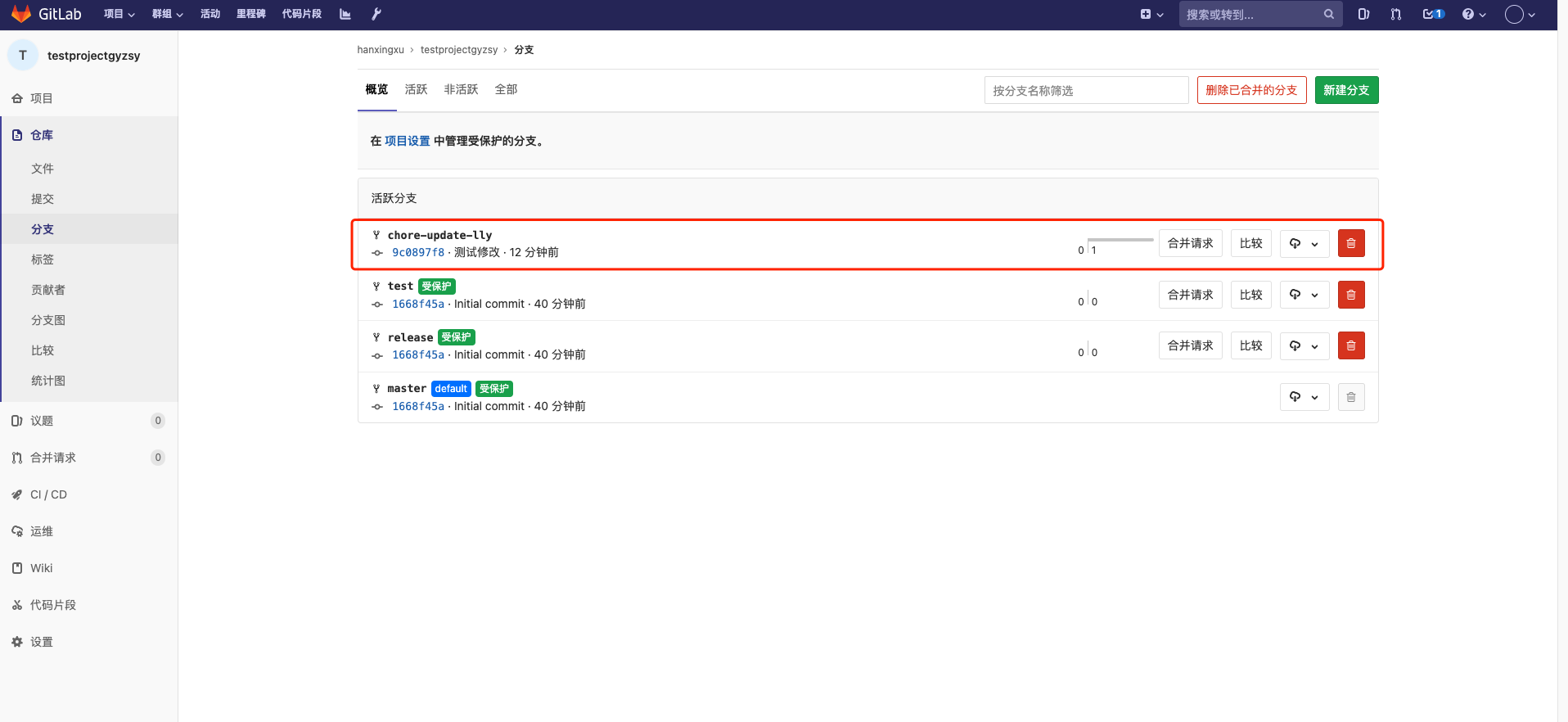Open 标签 under repository sidebar
The height and width of the screenshot is (722, 1568).
(x=43, y=259)
